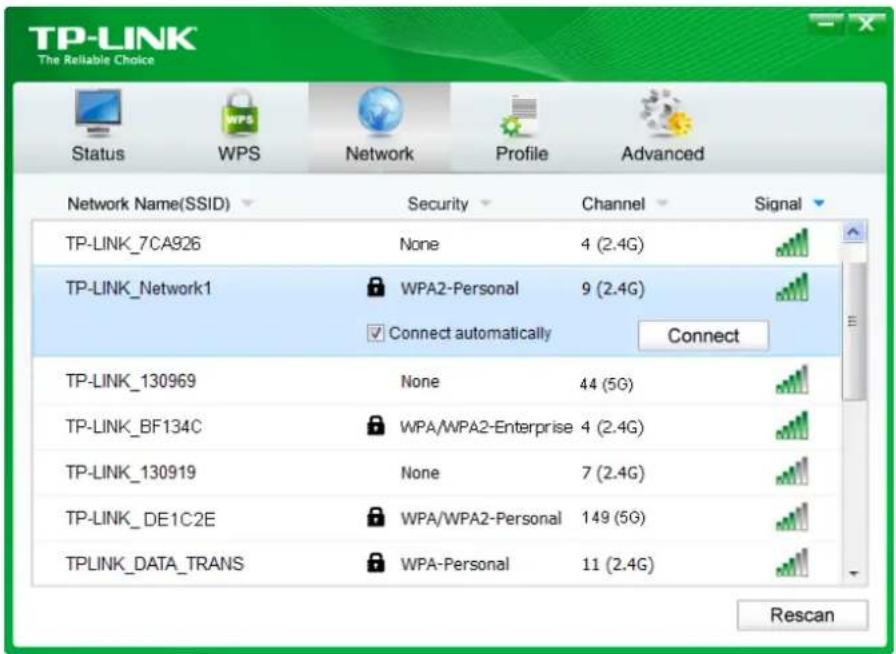Open the WPS padlock icon
The height and width of the screenshot is (654, 896).
(239, 113)
